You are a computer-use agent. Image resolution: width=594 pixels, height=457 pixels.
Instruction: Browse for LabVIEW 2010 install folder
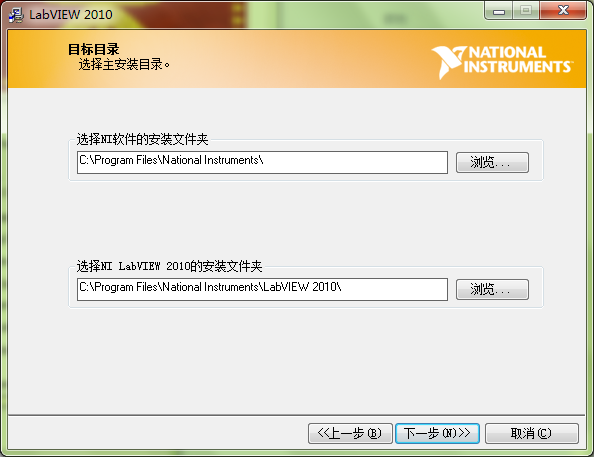click(x=492, y=290)
